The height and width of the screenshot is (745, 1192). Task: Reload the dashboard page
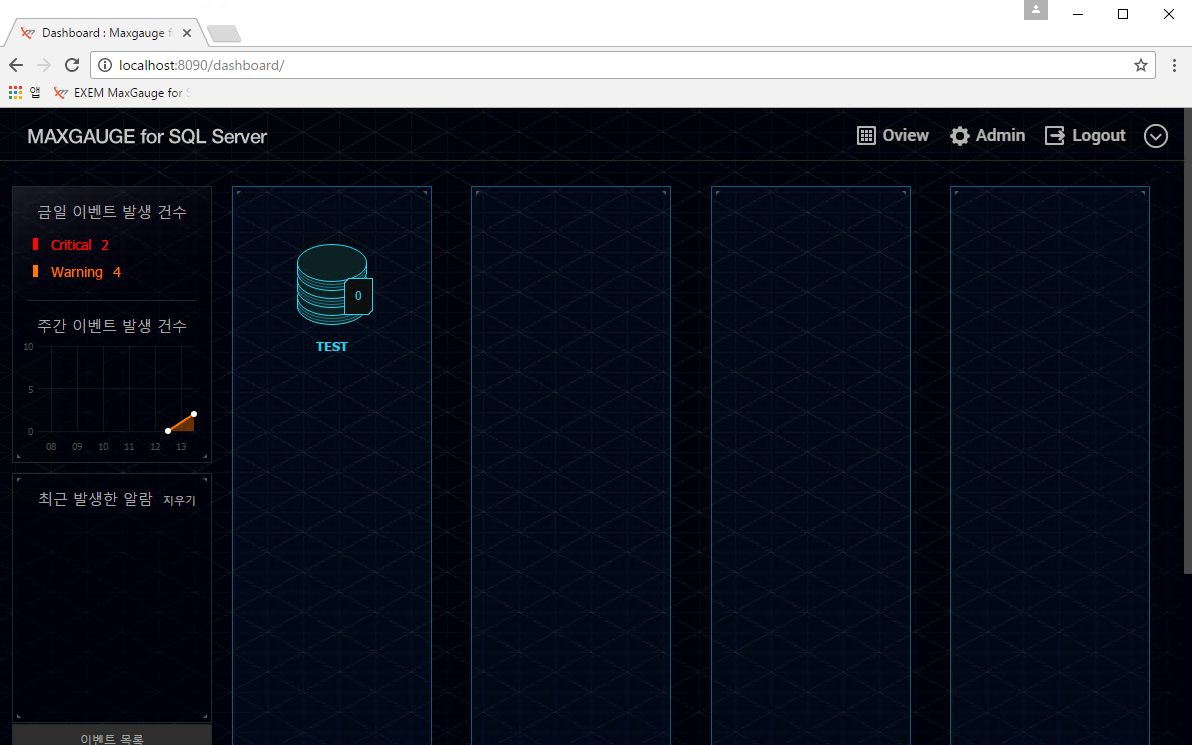pyautogui.click(x=72, y=65)
